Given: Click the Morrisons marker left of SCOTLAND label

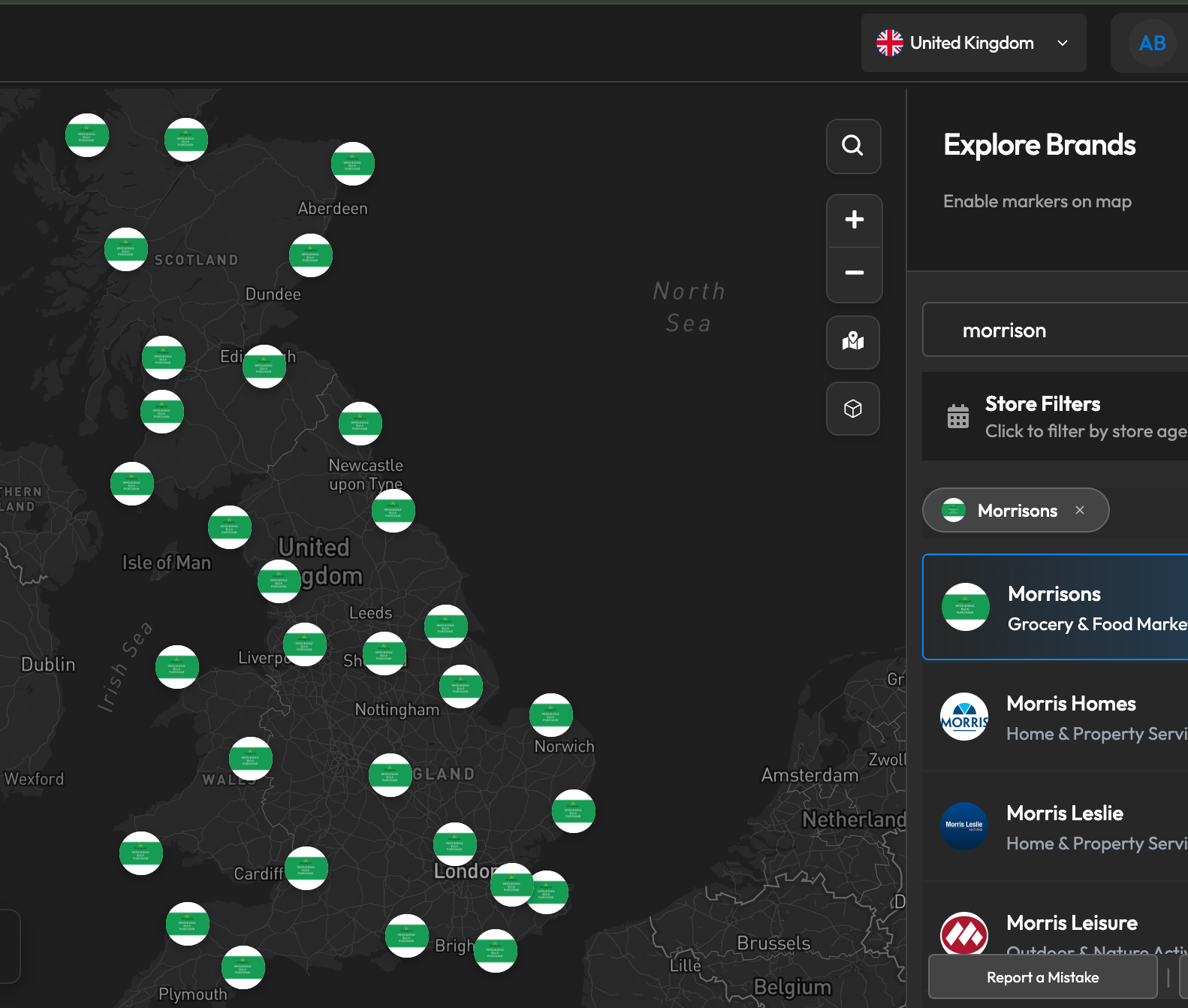Looking at the screenshot, I should click(126, 249).
